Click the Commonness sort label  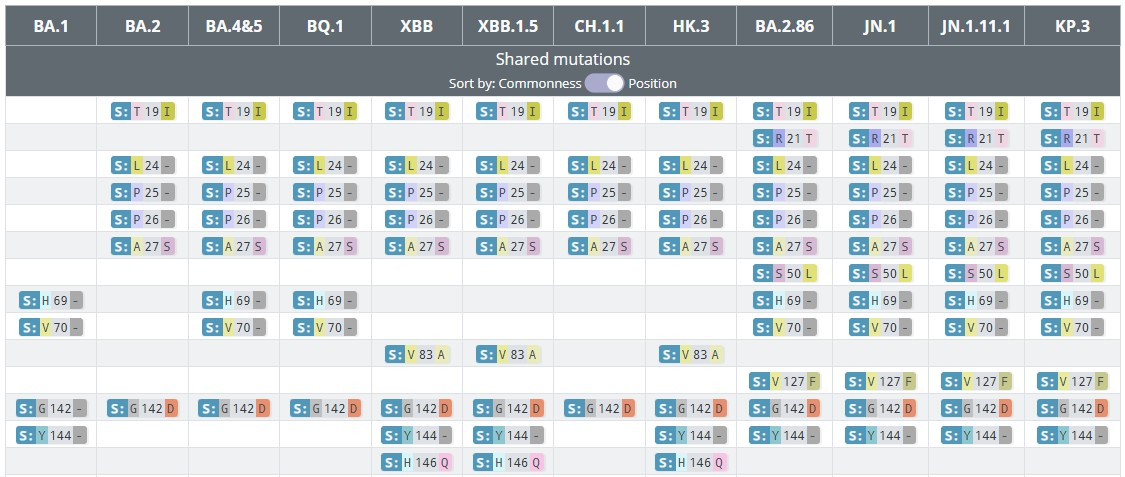[x=539, y=83]
